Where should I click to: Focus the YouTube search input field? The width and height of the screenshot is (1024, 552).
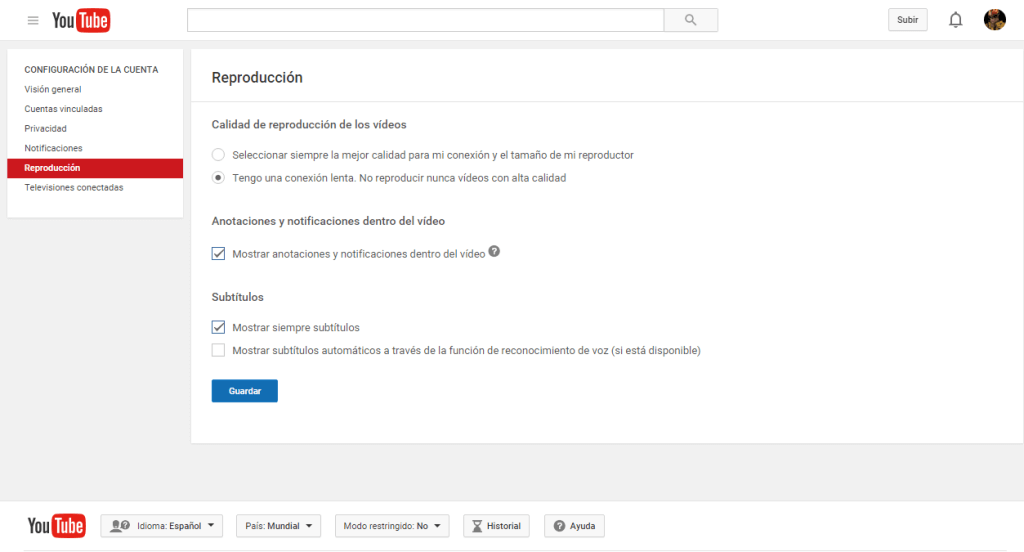coord(425,20)
